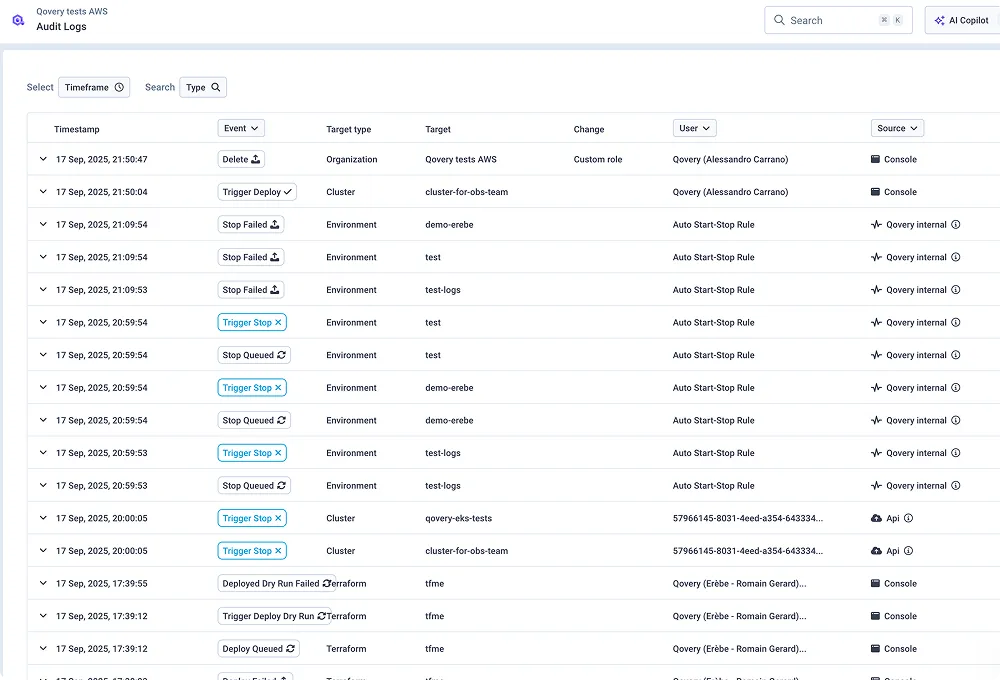Click Api info icon for qovery-eks-tests

(x=908, y=518)
